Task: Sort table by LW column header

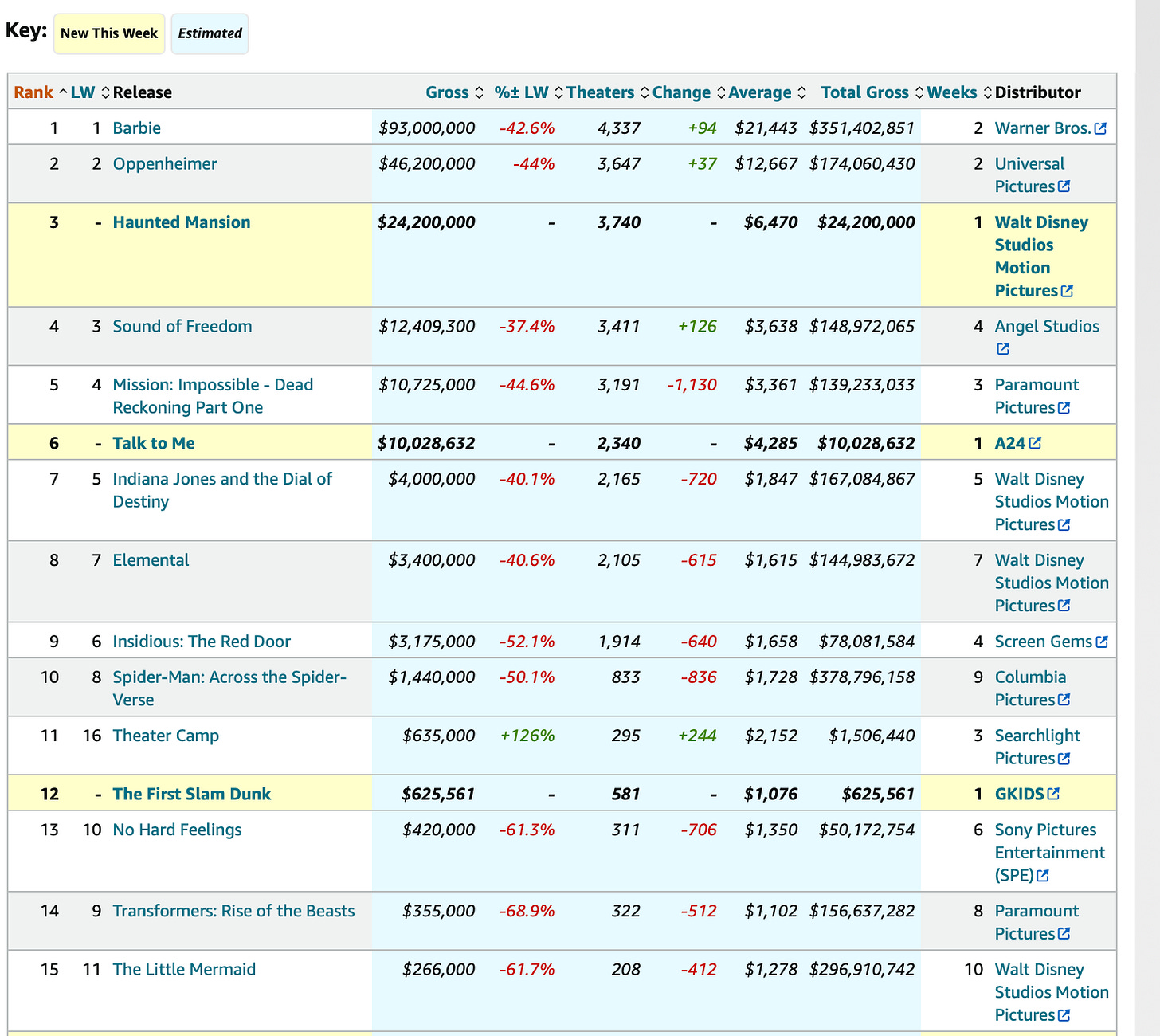Action: tap(89, 92)
